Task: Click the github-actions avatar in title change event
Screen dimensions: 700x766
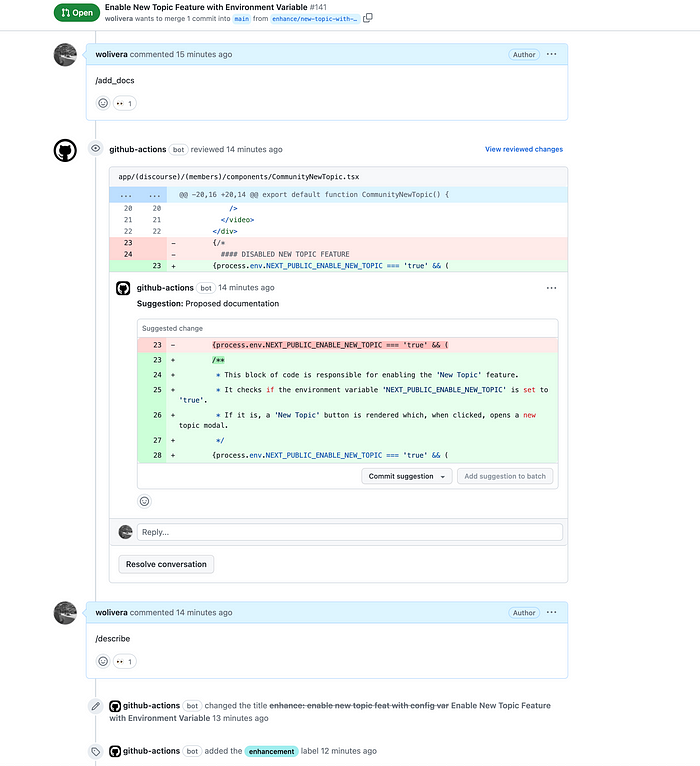Action: click(115, 706)
